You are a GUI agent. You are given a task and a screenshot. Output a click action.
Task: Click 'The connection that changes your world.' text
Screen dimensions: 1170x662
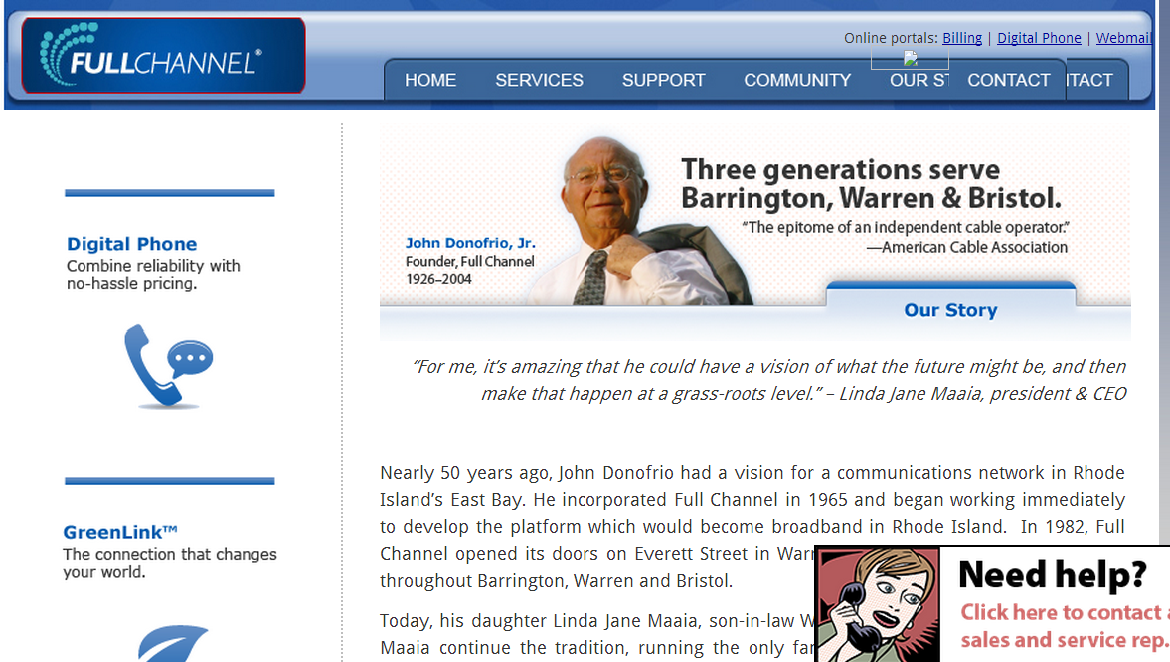click(x=170, y=563)
